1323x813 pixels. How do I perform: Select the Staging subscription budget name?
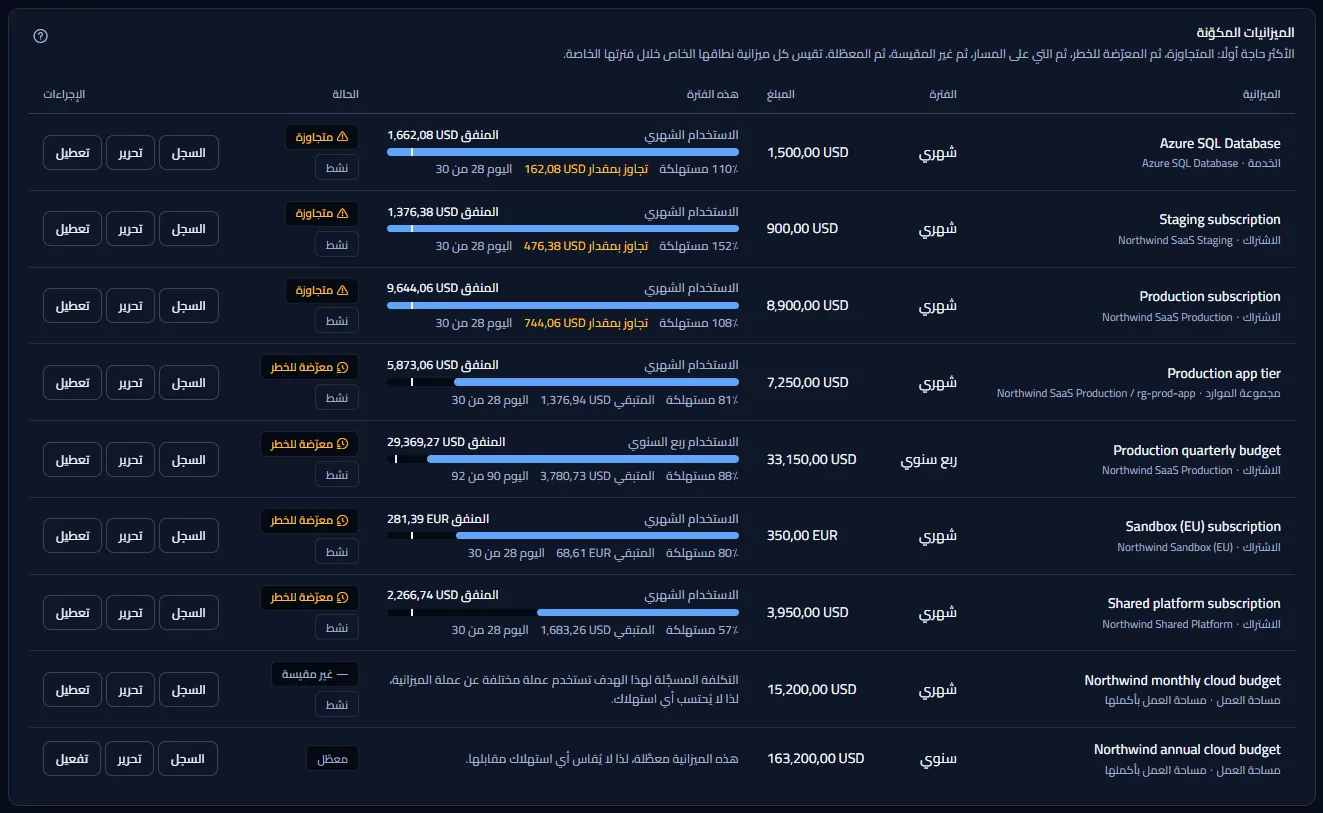tap(1220, 220)
